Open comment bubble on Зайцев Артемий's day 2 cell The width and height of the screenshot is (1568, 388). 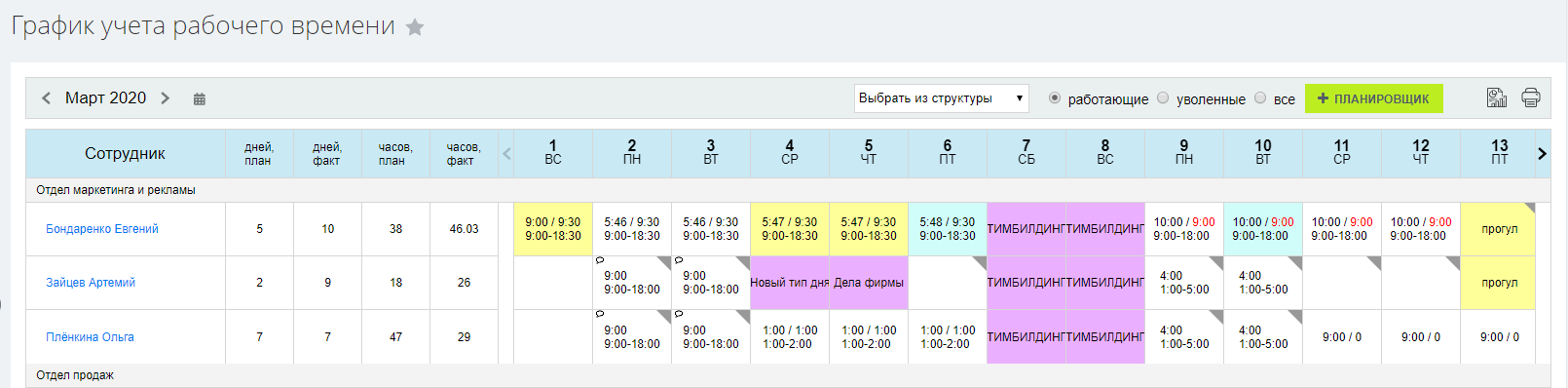coord(599,260)
